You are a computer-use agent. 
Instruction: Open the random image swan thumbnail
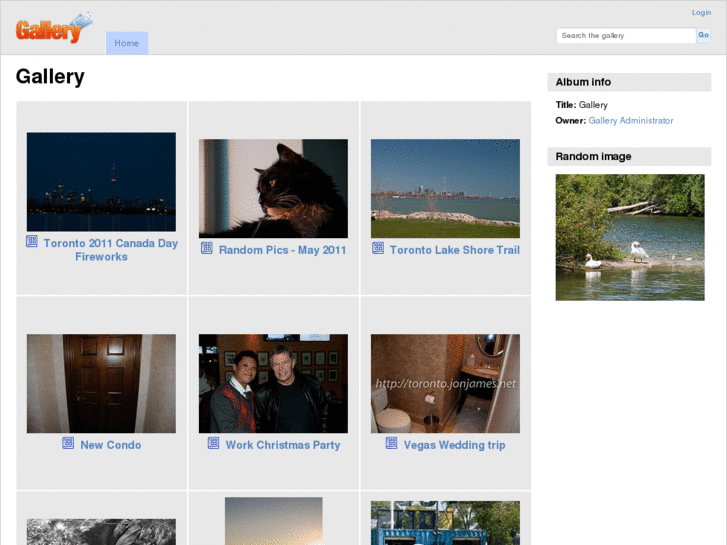point(630,237)
